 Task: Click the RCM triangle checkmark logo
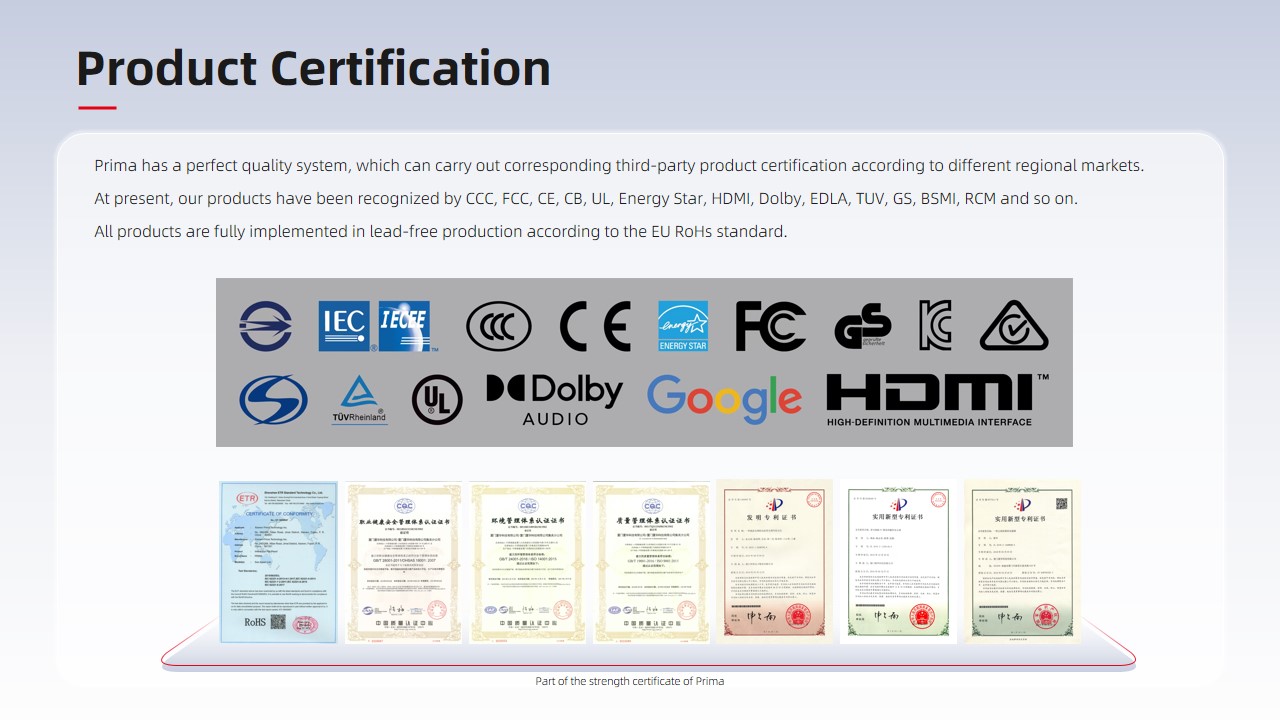coord(1014,326)
